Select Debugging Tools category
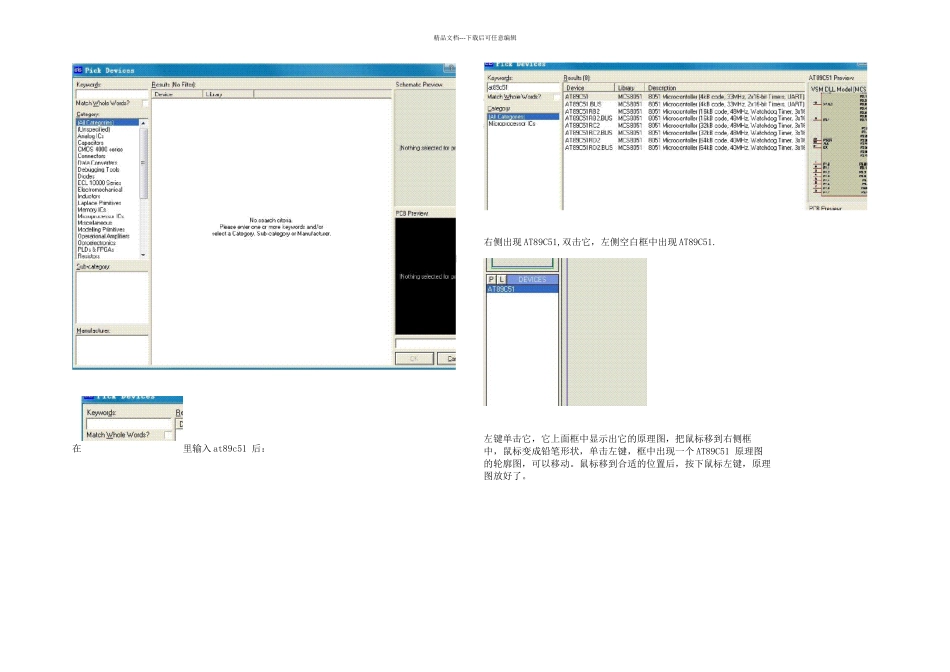The image size is (950, 672). tap(107, 169)
